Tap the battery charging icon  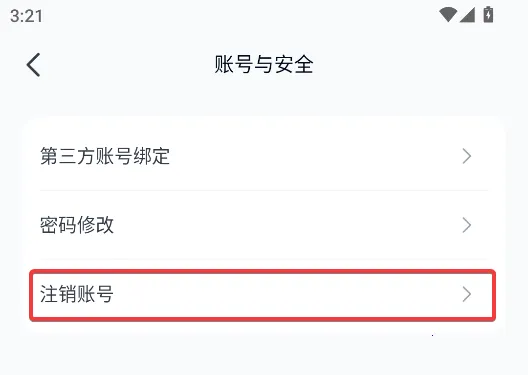[488, 15]
